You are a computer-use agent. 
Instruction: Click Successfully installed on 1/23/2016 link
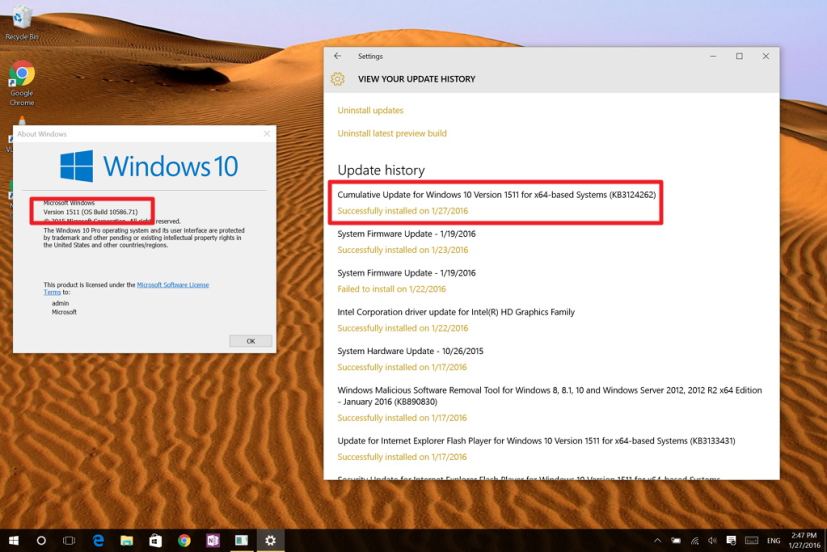[x=402, y=249]
